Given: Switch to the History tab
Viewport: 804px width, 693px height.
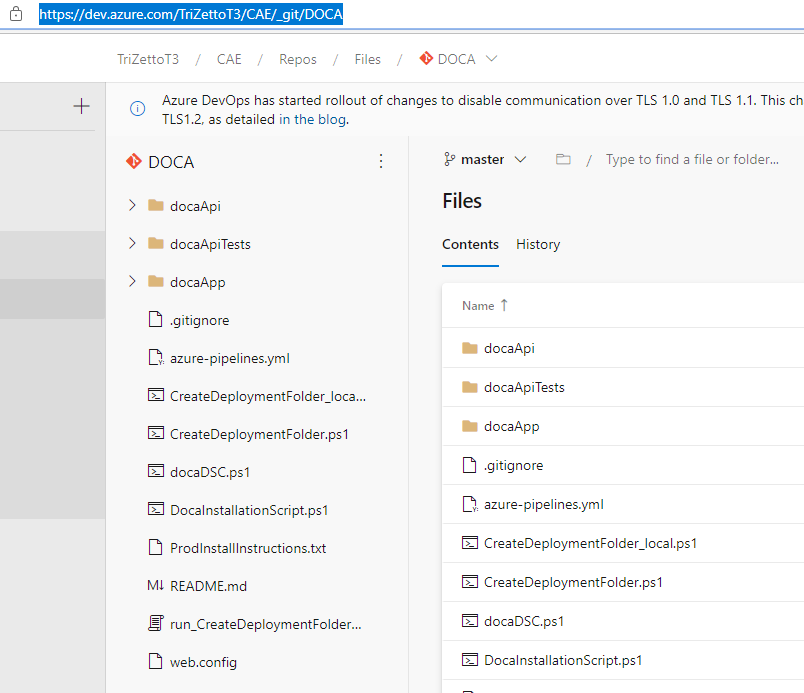Looking at the screenshot, I should click(538, 244).
